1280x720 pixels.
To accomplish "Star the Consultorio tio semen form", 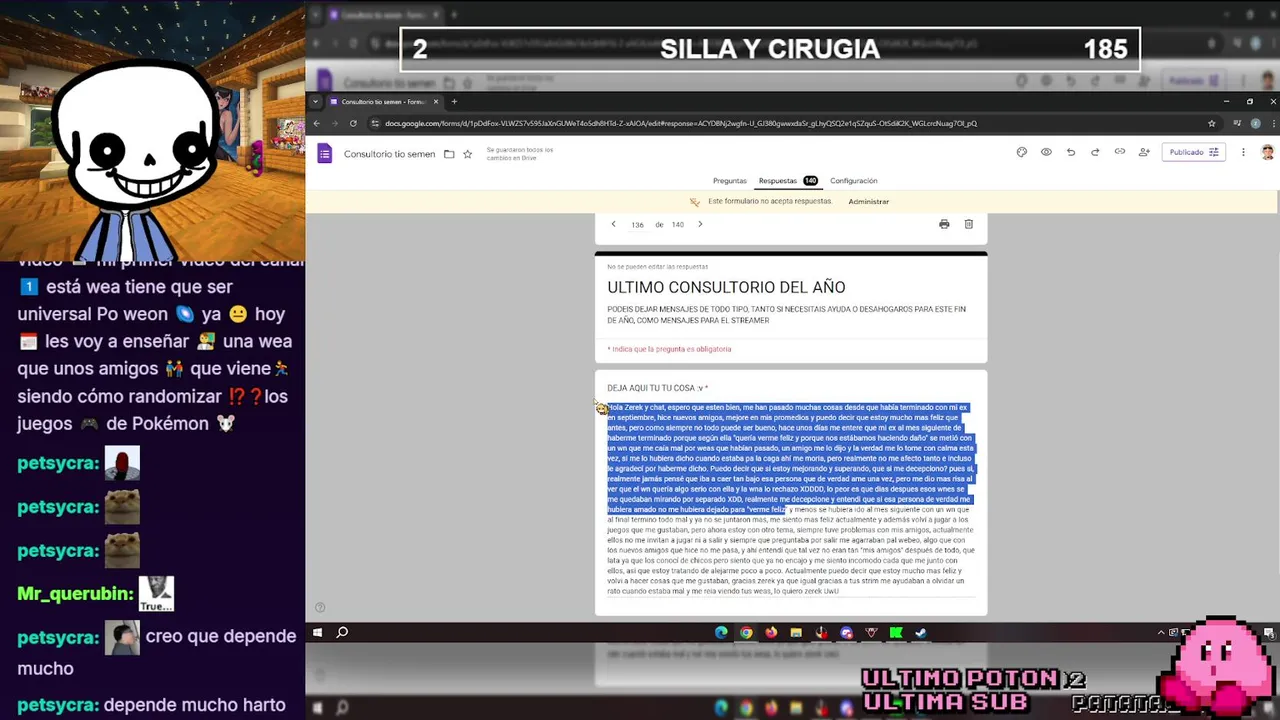I will pos(467,154).
